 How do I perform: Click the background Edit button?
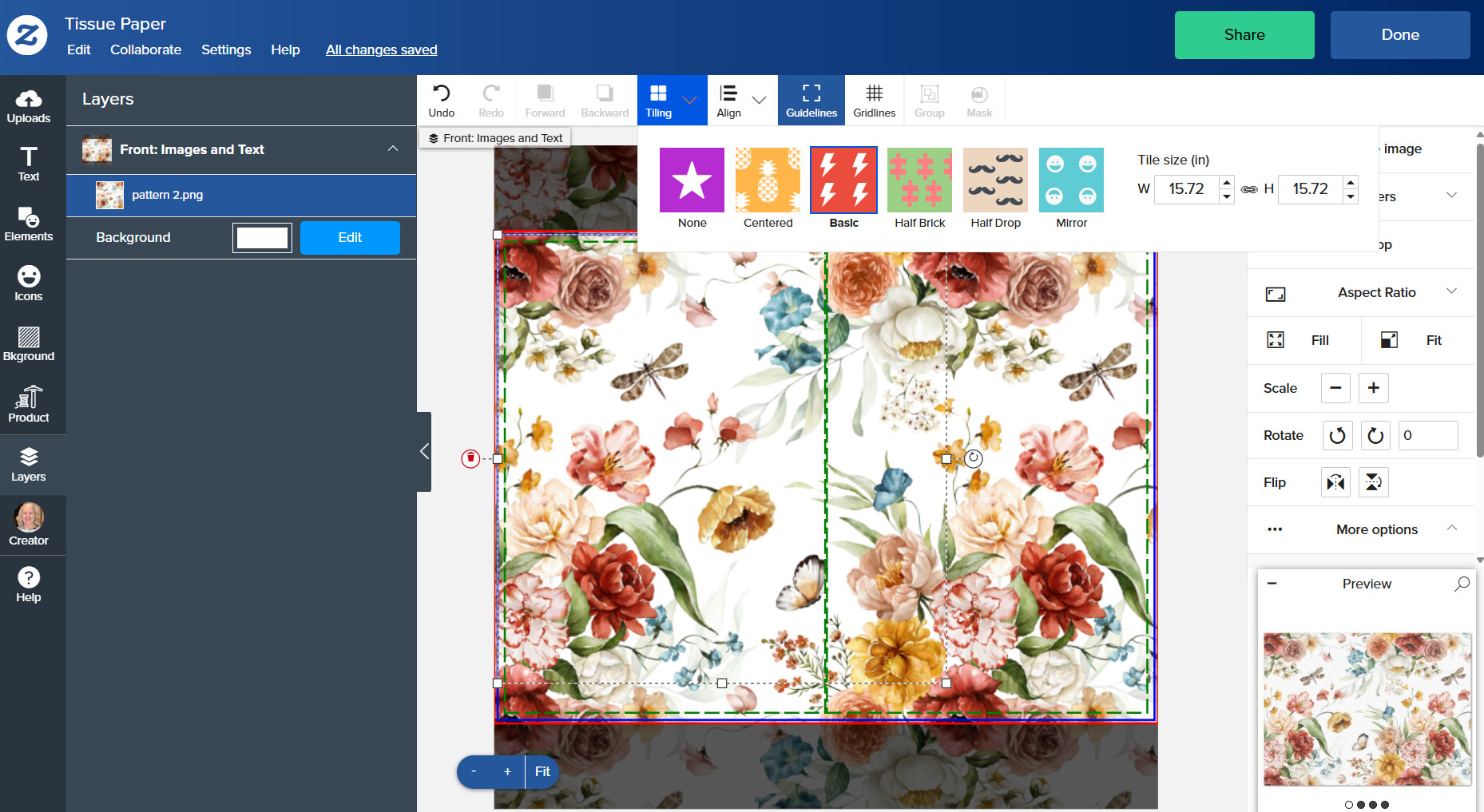pos(350,238)
